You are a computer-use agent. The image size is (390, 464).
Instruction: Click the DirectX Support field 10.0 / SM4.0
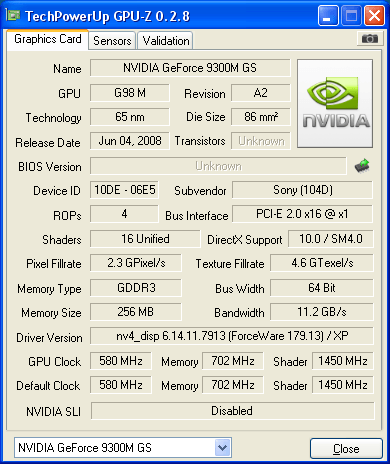[331, 239]
